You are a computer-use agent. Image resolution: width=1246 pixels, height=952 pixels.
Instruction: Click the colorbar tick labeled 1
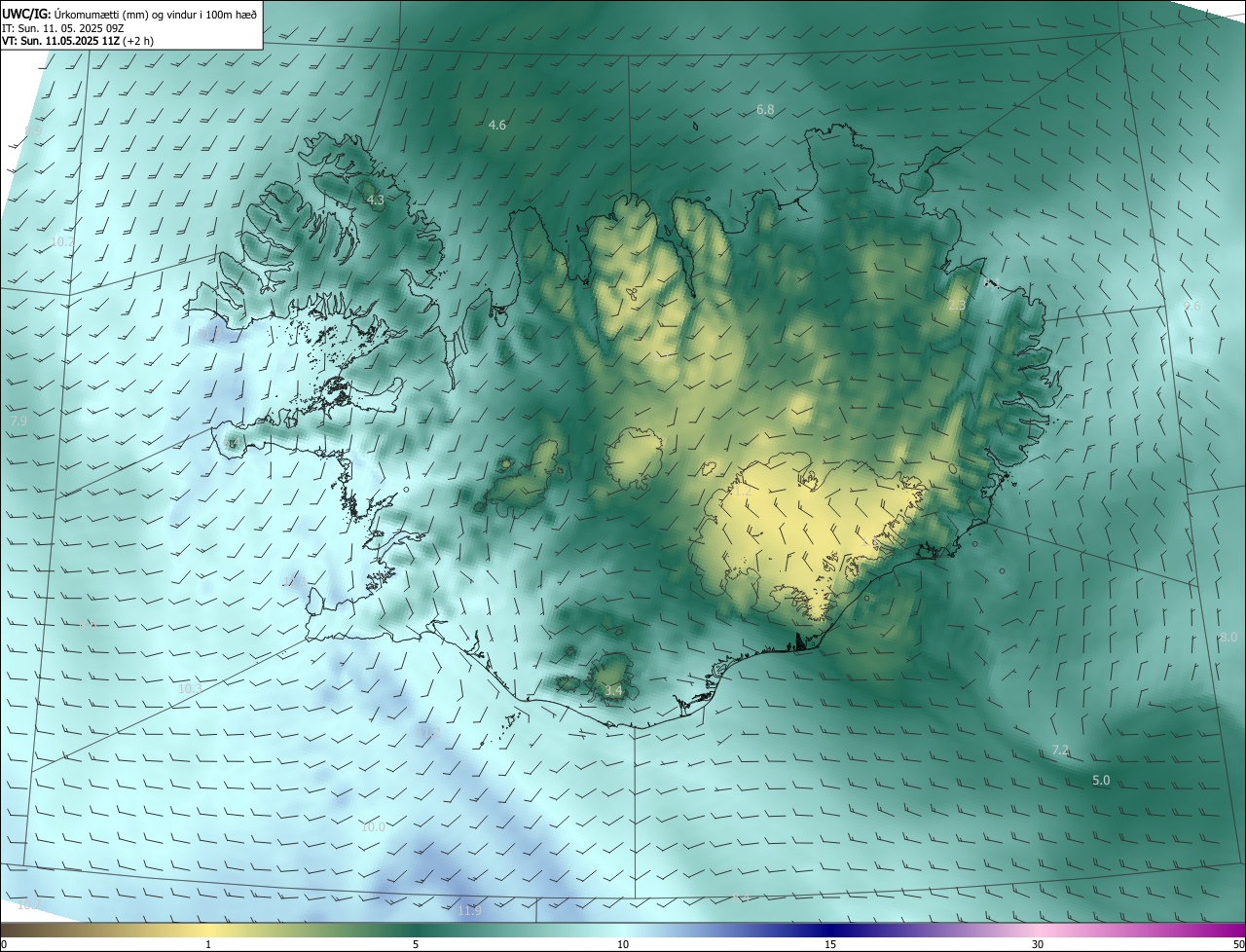click(x=208, y=944)
